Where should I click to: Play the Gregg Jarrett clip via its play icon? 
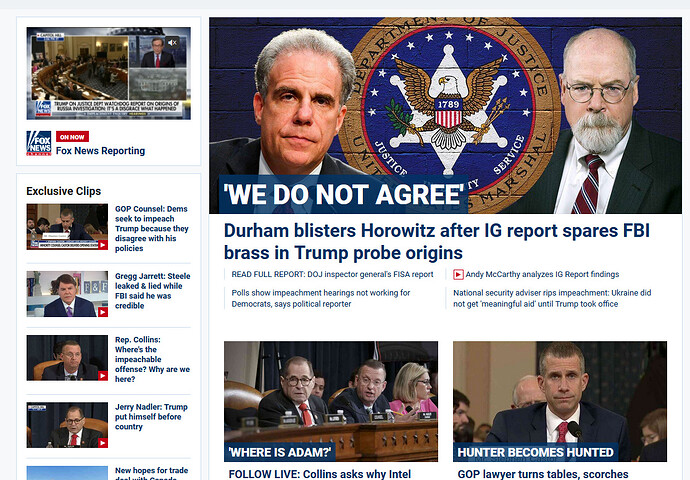click(103, 312)
